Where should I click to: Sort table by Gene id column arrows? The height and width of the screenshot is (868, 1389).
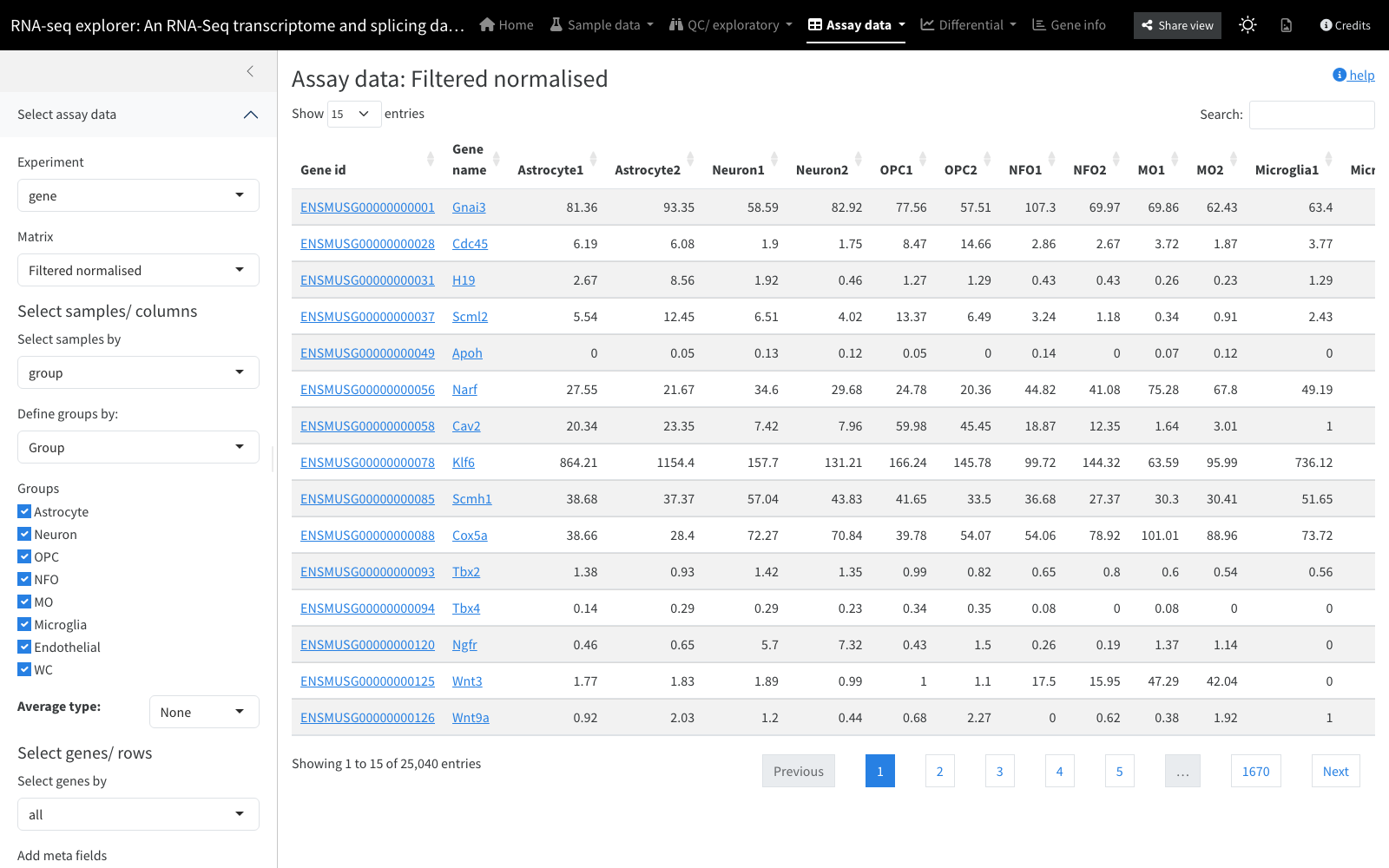pos(431,160)
